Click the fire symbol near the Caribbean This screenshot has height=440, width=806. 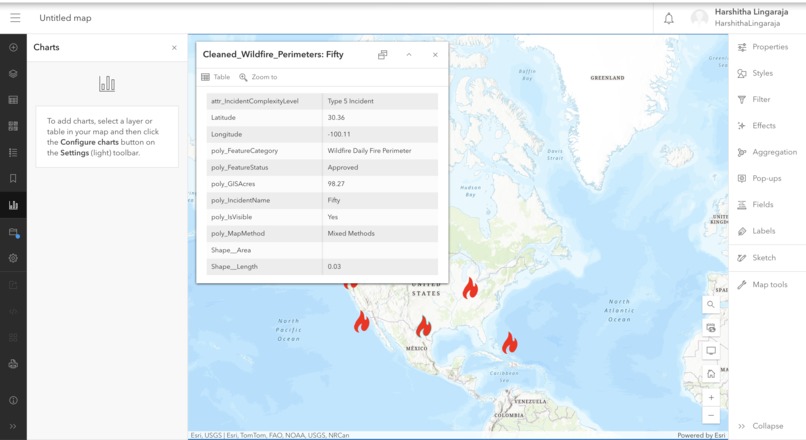[509, 343]
